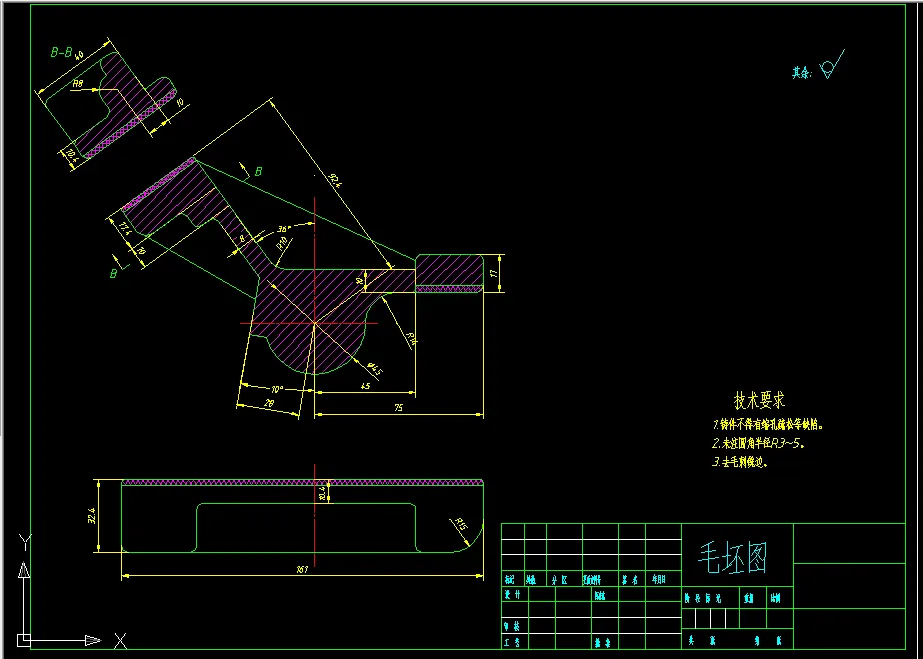923x659 pixels.
Task: Select the φ45 diameter dimension text
Action: pos(375,369)
